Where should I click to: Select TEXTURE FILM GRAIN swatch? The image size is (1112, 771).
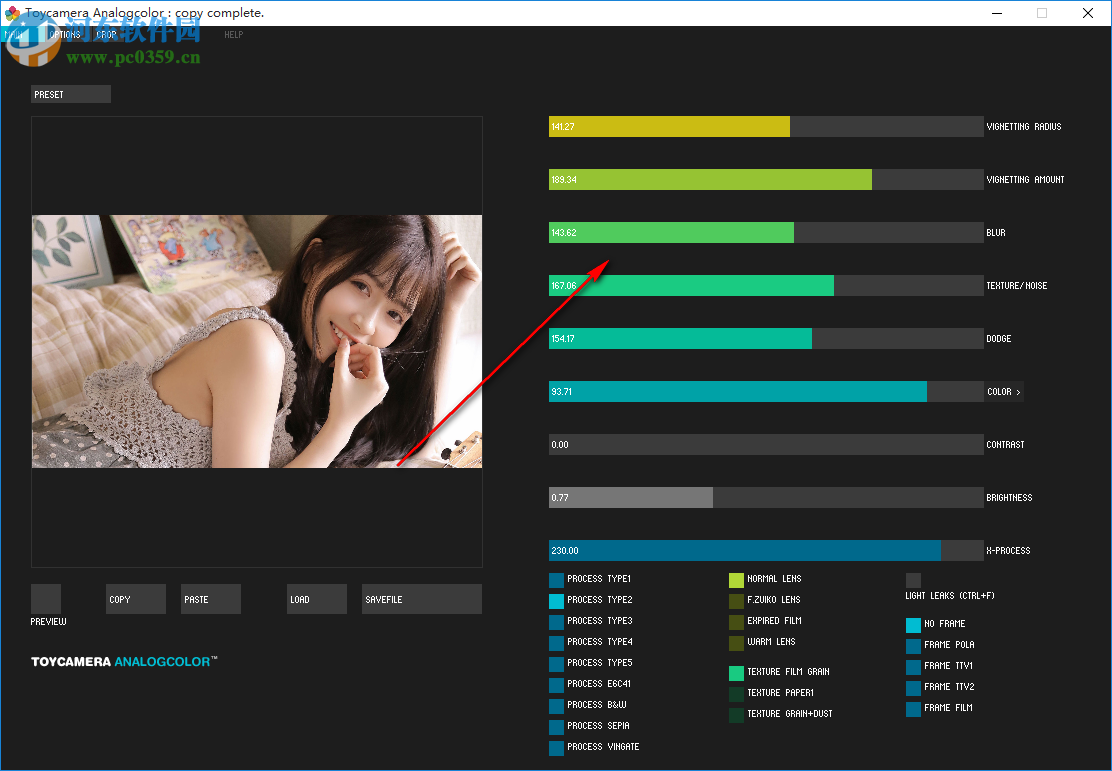(737, 673)
